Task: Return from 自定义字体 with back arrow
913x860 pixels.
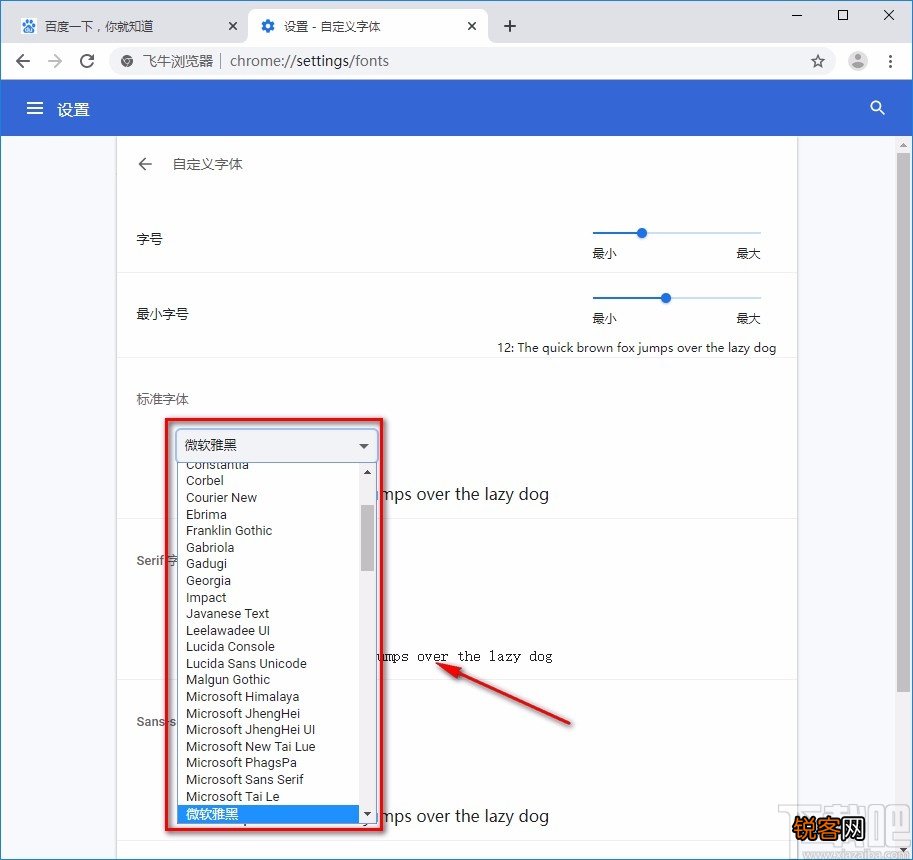Action: [145, 164]
